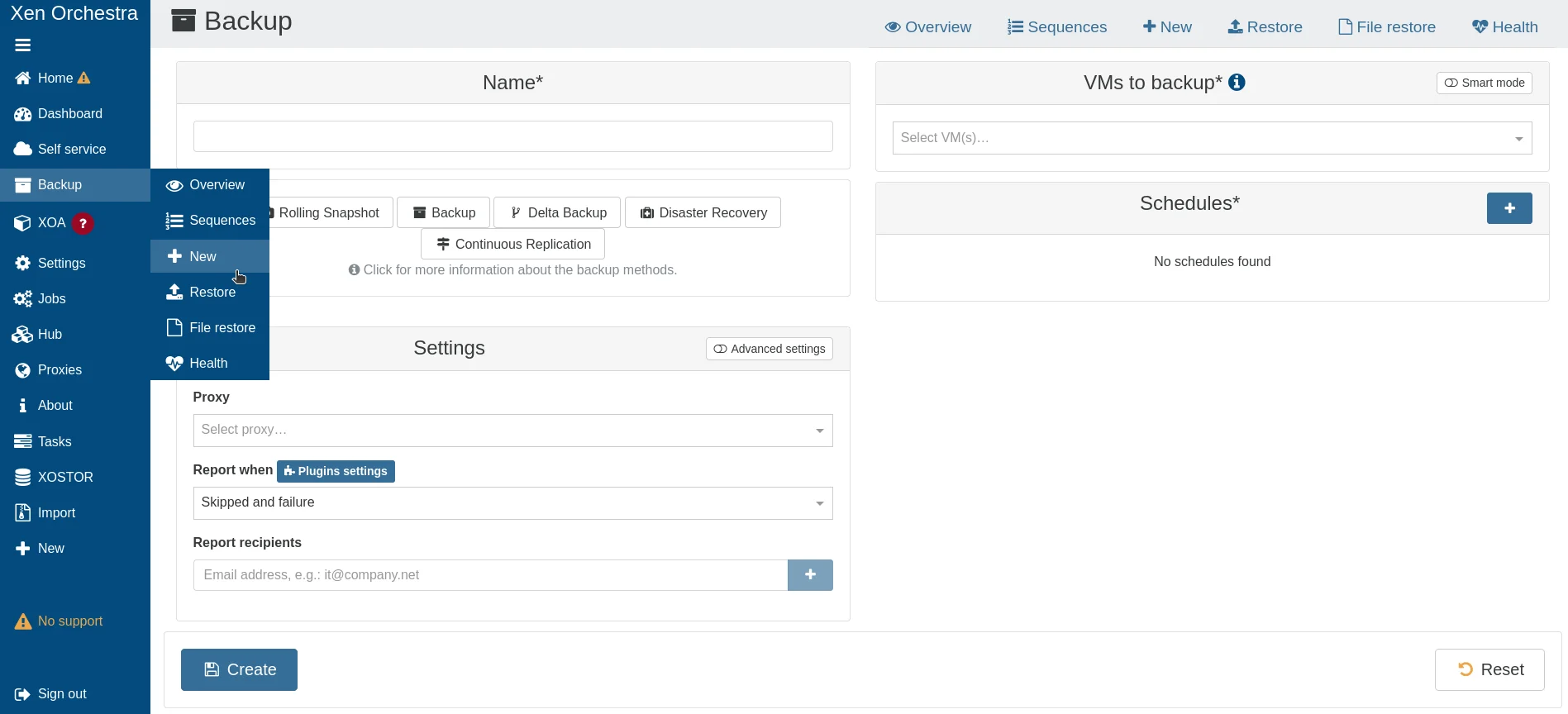Screen dimensions: 1568x714
Task: Focus the backup Name input field
Action: tap(512, 136)
